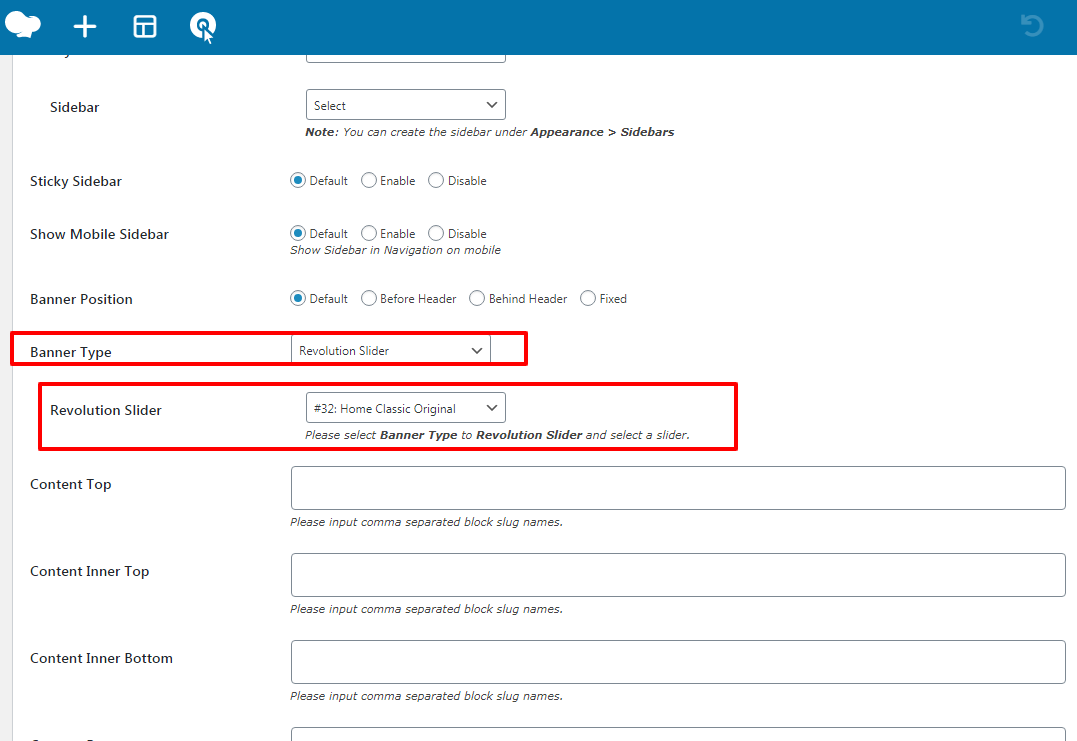Open the layout template icon
The width and height of the screenshot is (1077, 741).
pyautogui.click(x=145, y=27)
